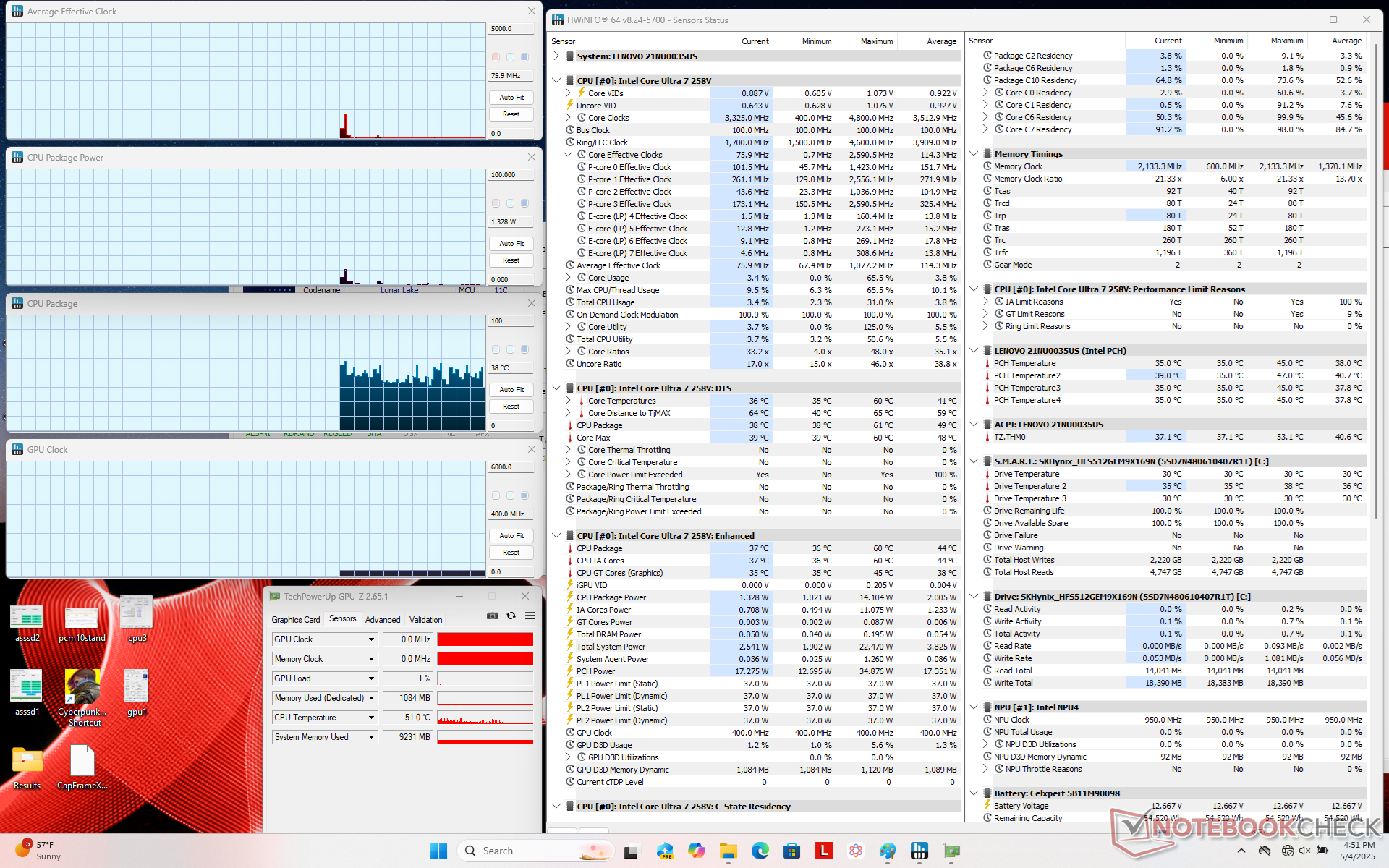Select the CPU Package Power sensor row
Screen dimensions: 1389x868
(x=762, y=597)
